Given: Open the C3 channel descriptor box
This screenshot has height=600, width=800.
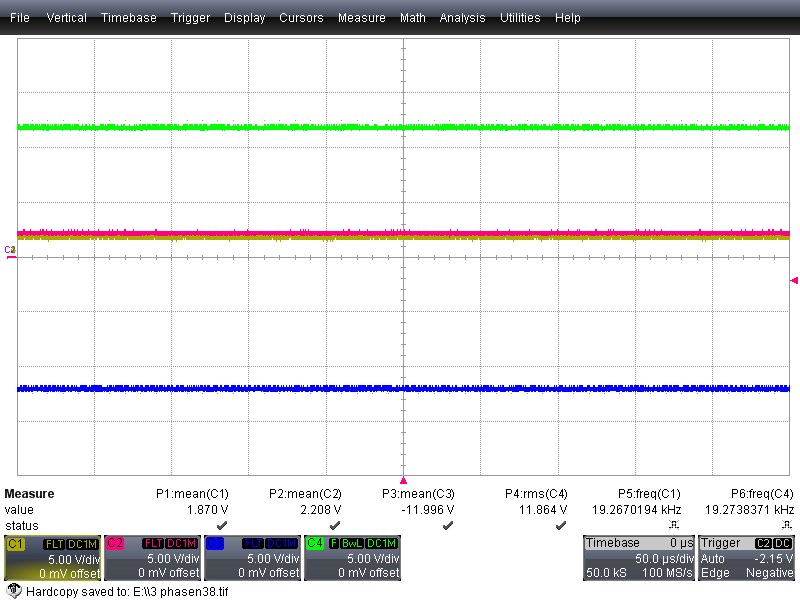Looking at the screenshot, I should coord(253,558).
